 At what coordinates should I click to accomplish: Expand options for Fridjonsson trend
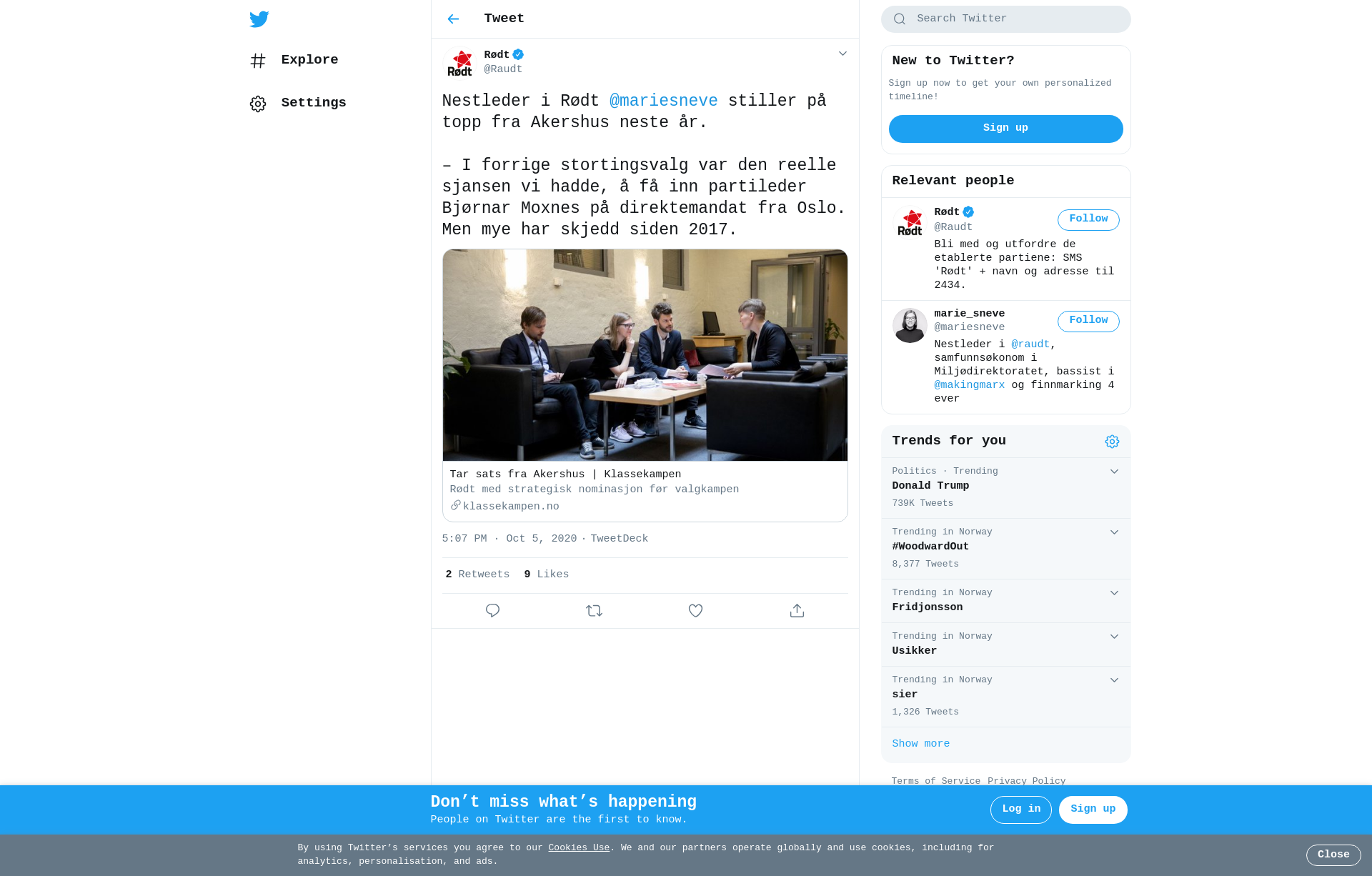pos(1114,593)
